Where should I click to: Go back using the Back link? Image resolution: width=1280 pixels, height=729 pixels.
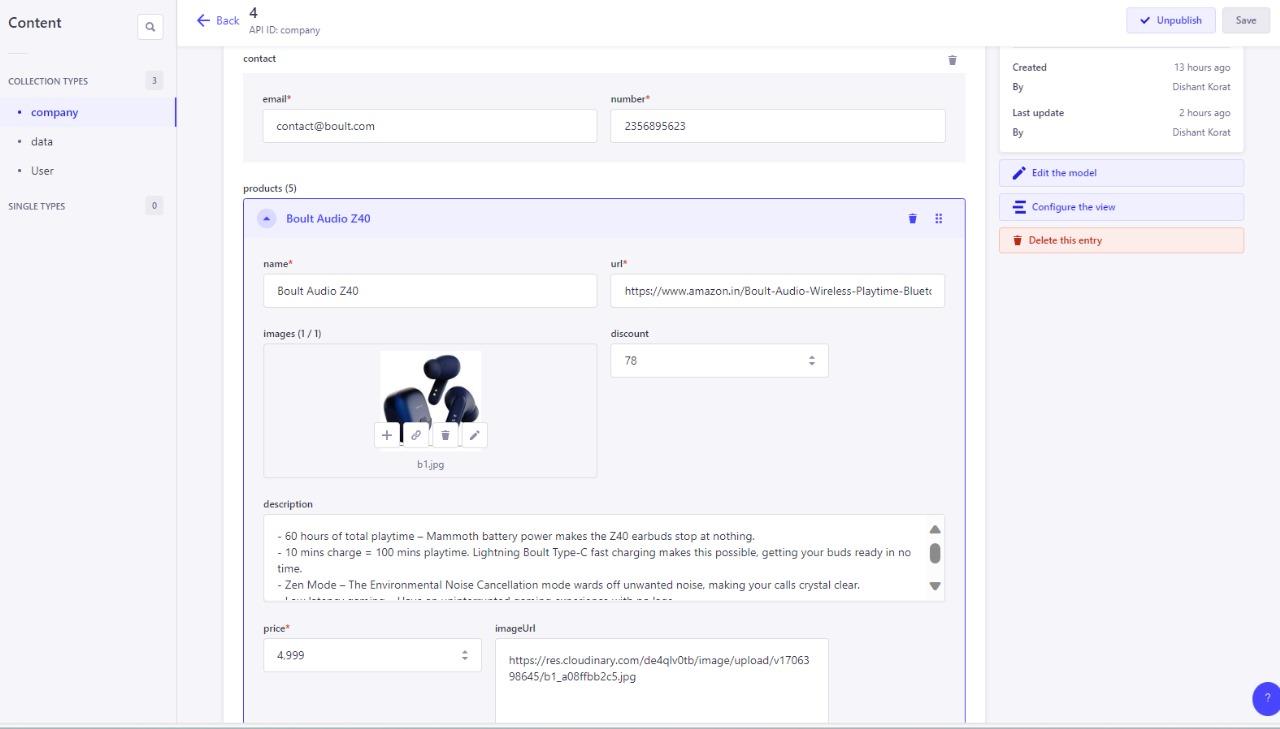pos(218,20)
